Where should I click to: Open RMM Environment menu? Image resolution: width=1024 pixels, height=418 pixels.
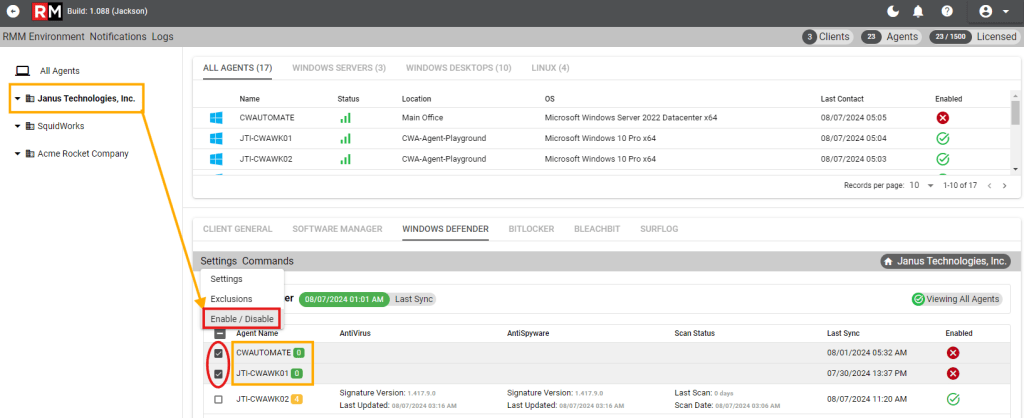(x=44, y=37)
